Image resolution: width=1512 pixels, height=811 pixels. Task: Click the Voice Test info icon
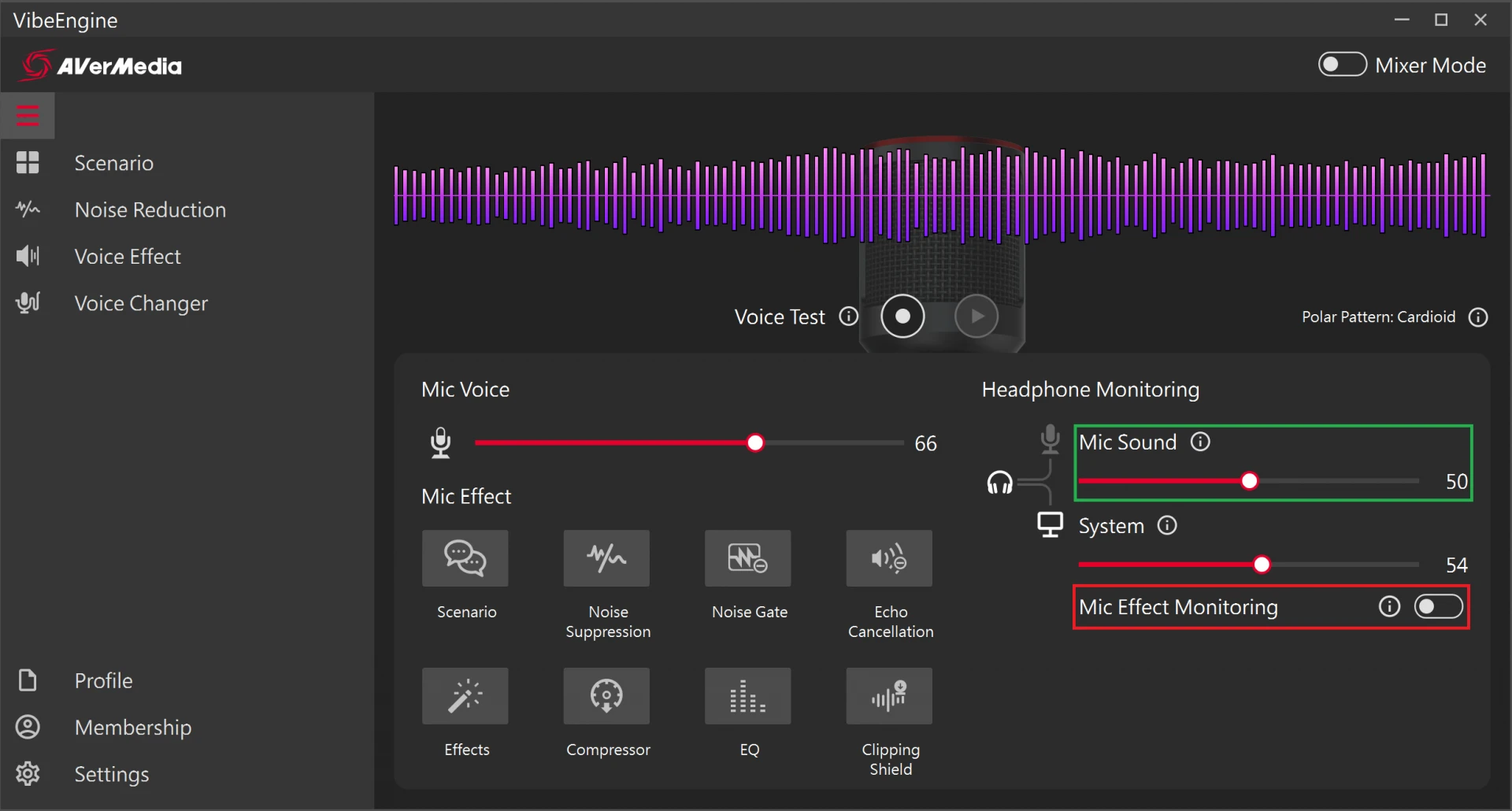click(x=848, y=317)
